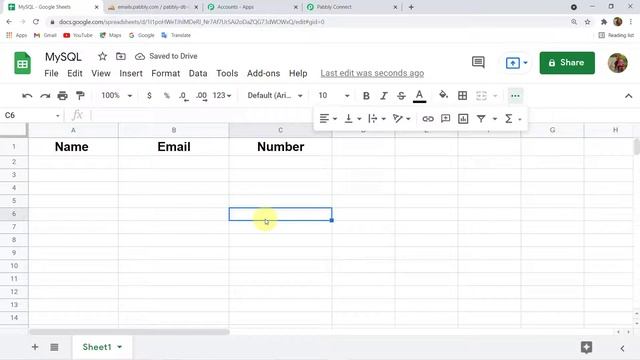Screen dimensions: 640x360
Task: Click Saved to Drive status
Action: pyautogui.click(x=166, y=56)
